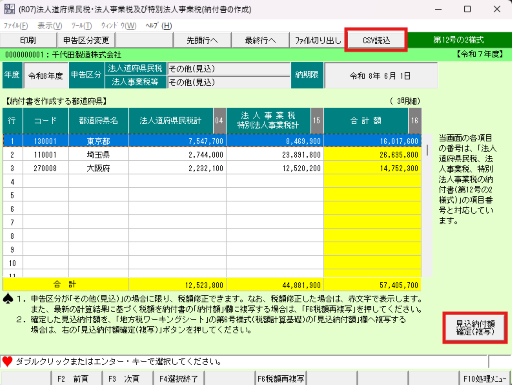Viewport: 512px width, 385px height.
Task: Click the spade icon beside the notes
Action: (x=8, y=298)
